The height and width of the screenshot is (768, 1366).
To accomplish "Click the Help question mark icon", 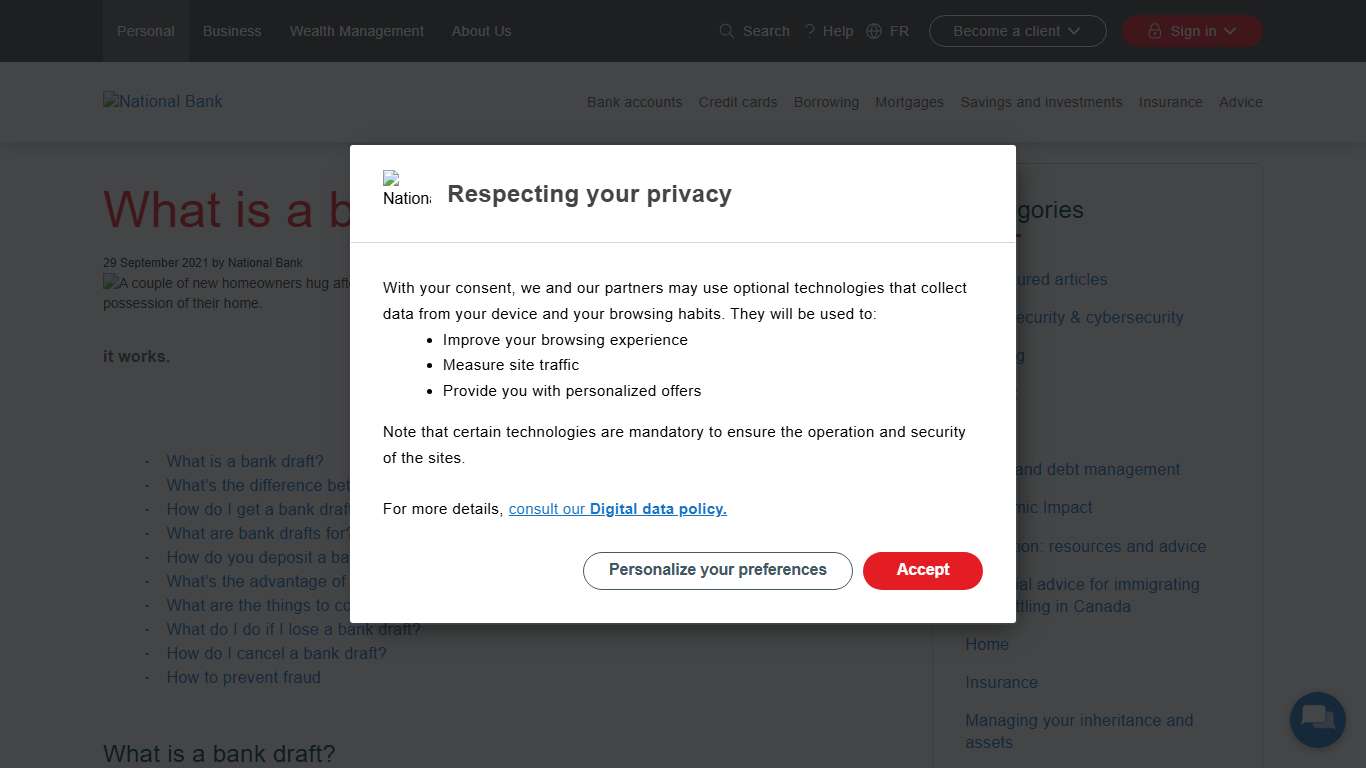I will tap(810, 31).
